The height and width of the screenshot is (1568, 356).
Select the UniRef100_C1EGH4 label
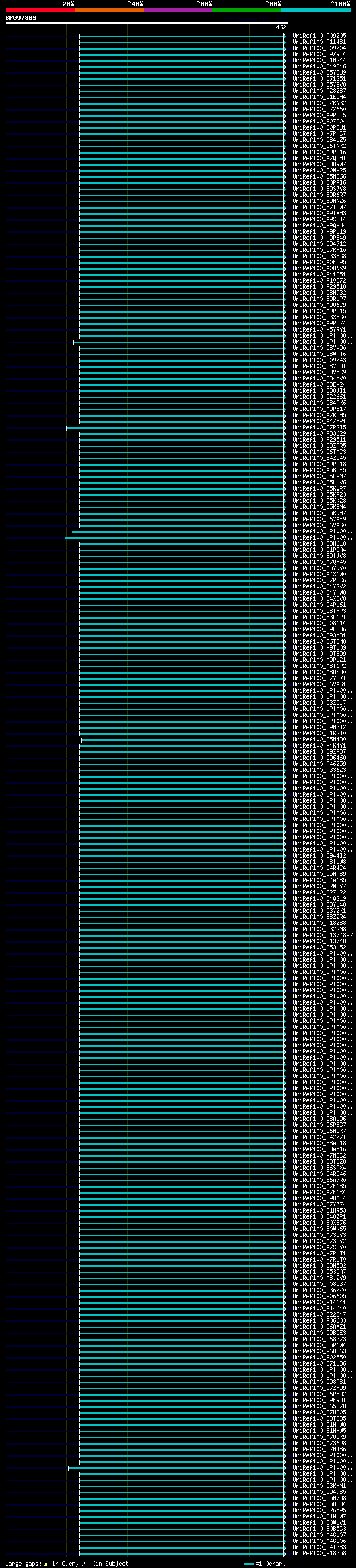pyautogui.click(x=319, y=97)
